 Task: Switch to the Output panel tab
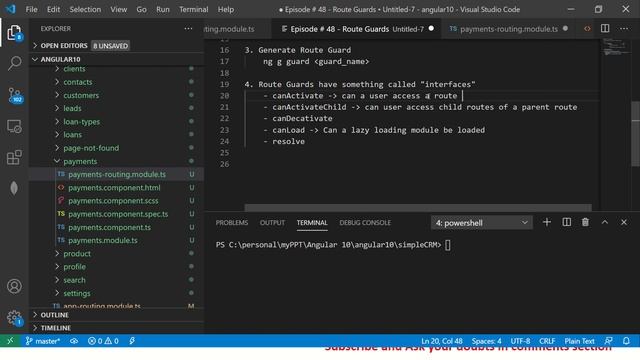pos(272,222)
